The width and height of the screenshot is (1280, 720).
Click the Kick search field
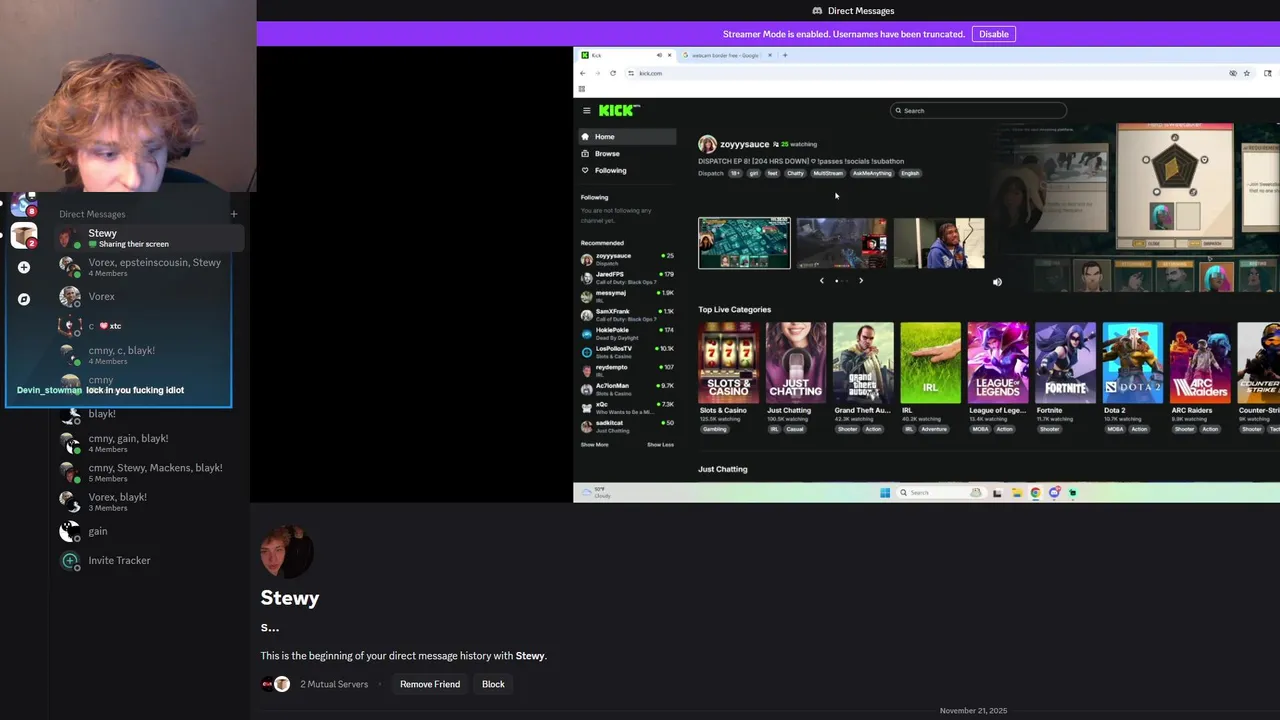(x=978, y=110)
